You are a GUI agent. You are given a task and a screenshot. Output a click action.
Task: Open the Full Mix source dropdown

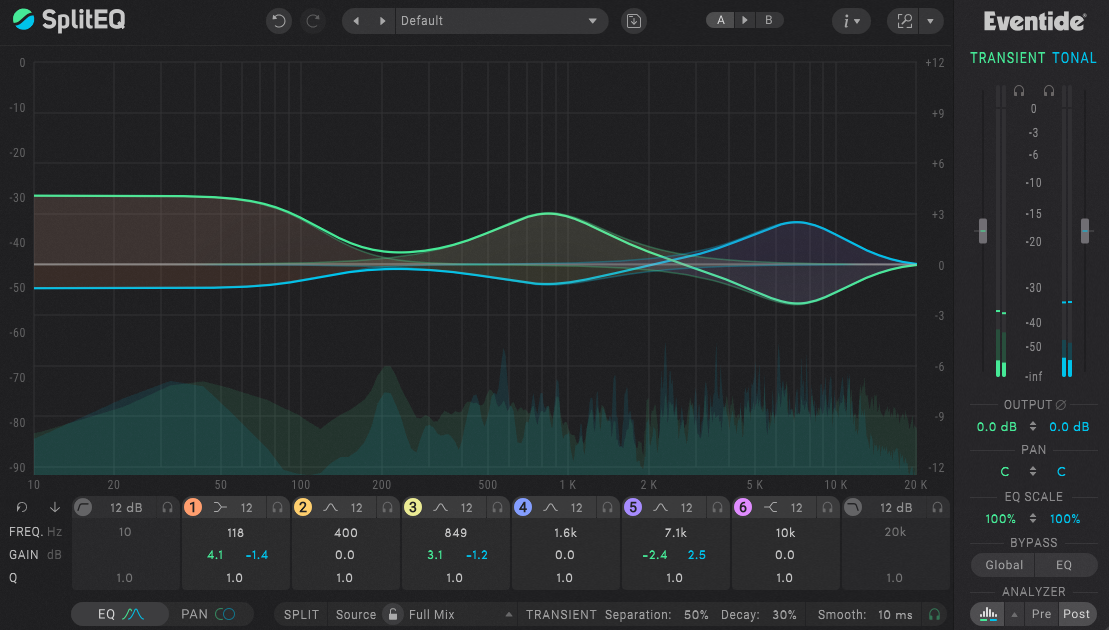(x=460, y=614)
